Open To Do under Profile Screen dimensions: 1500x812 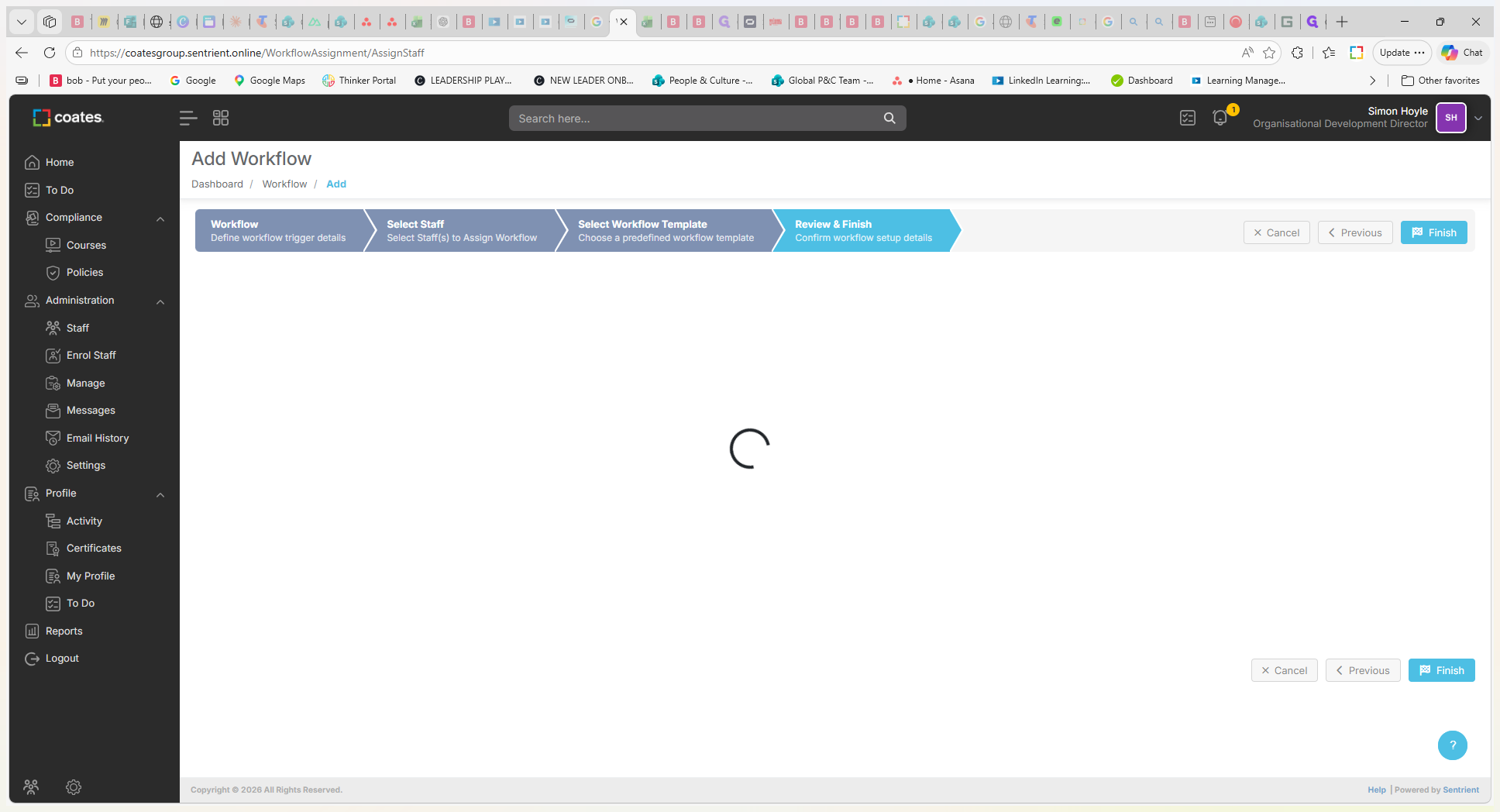coord(81,603)
